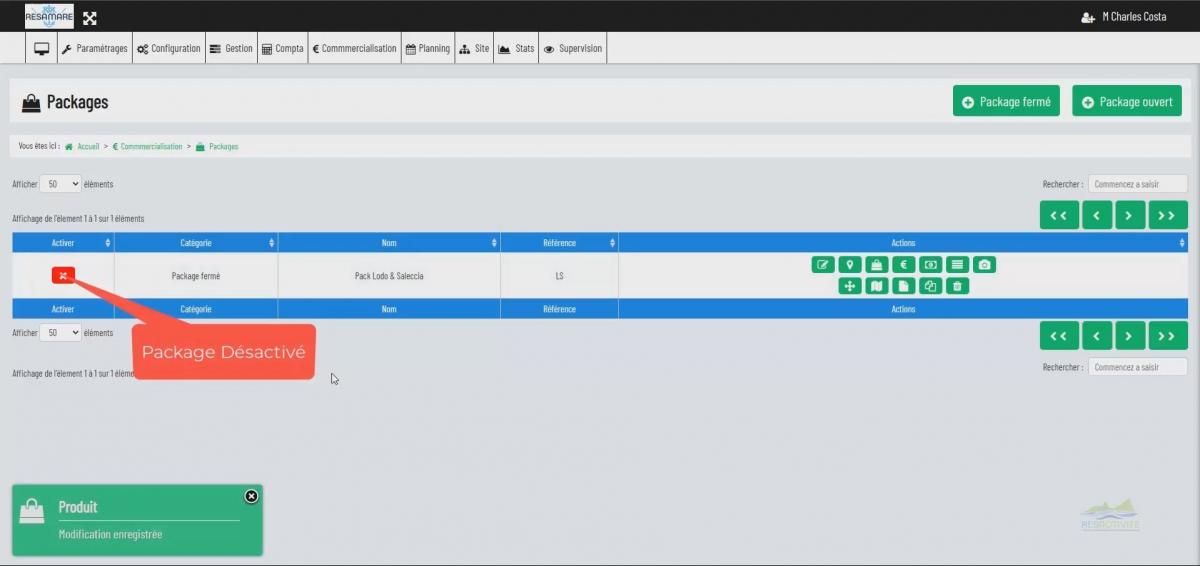The width and height of the screenshot is (1200, 566).
Task: Click the LS reference cell
Action: (559, 276)
